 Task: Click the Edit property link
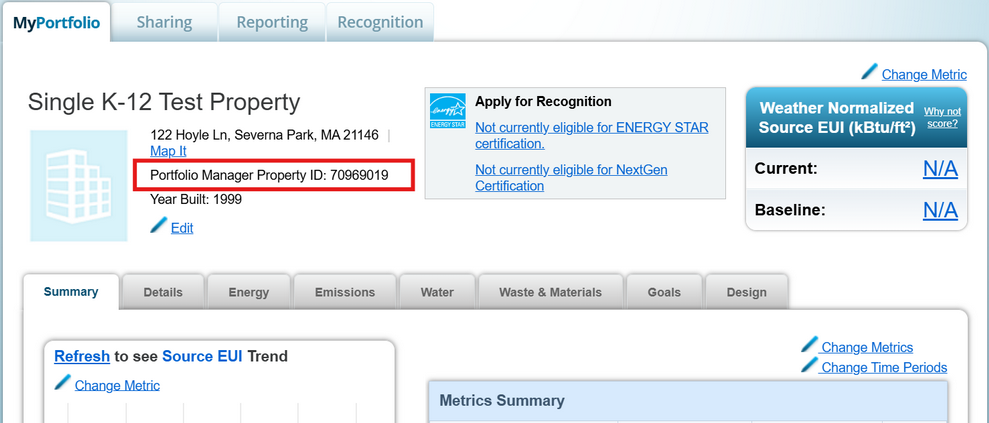tap(182, 228)
